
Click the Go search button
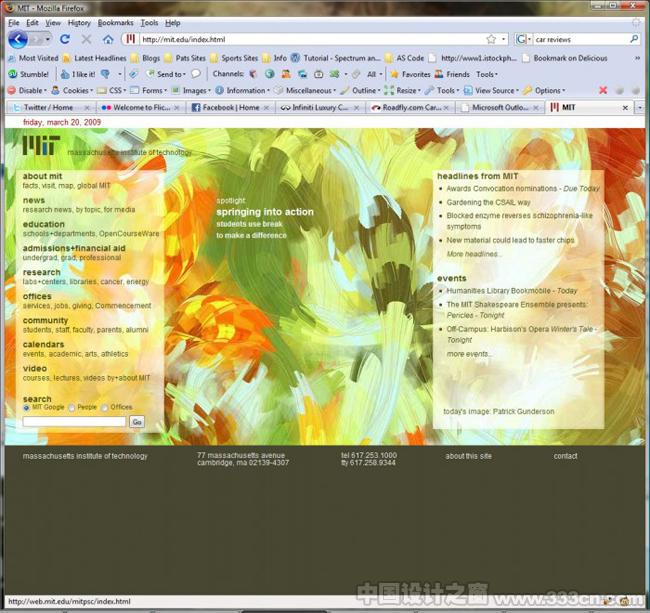(137, 422)
